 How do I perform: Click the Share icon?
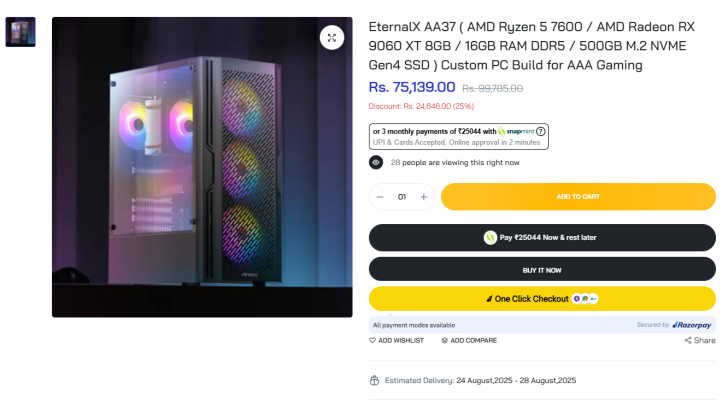pyautogui.click(x=688, y=340)
